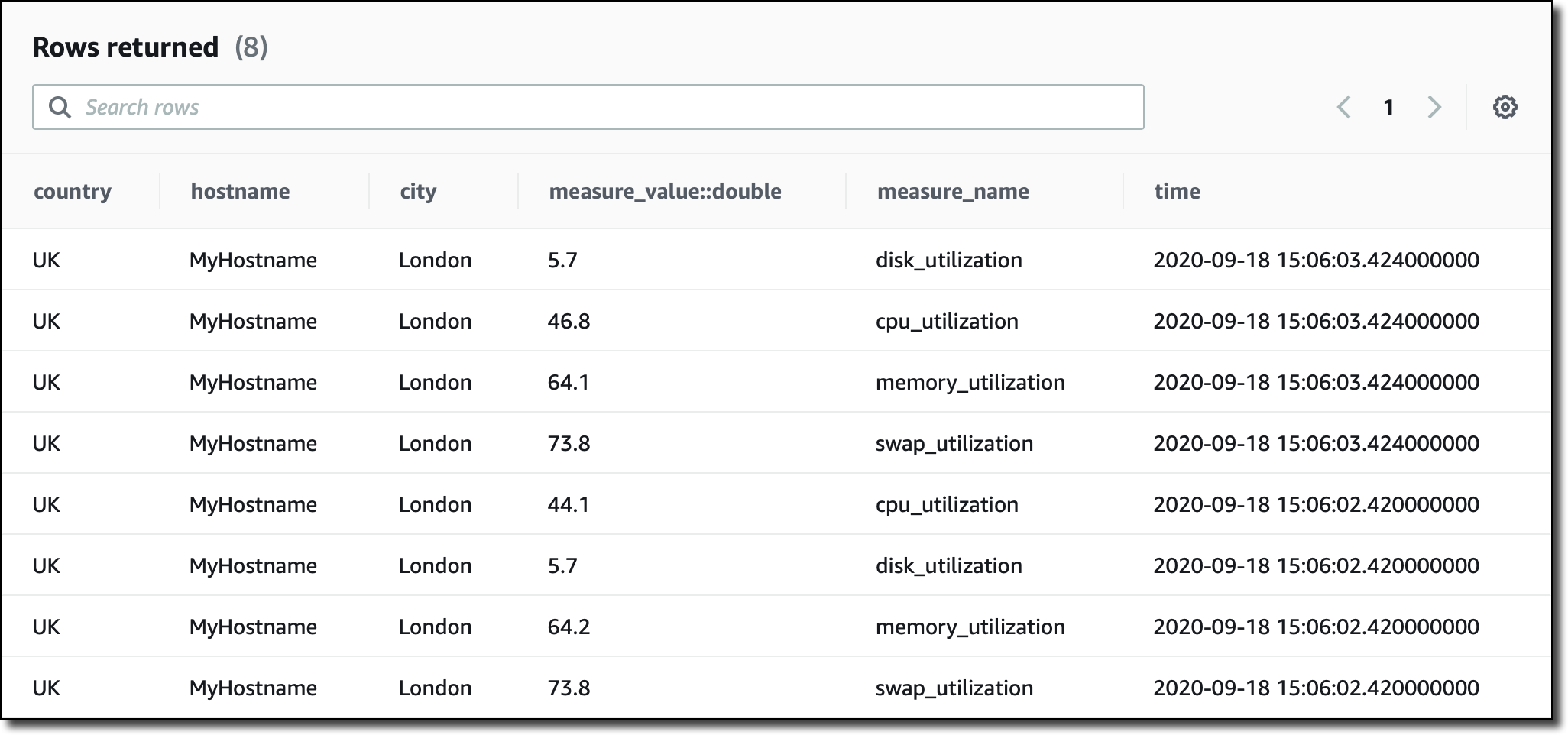
Task: Click the last swap_utilization cell
Action: coord(954,688)
